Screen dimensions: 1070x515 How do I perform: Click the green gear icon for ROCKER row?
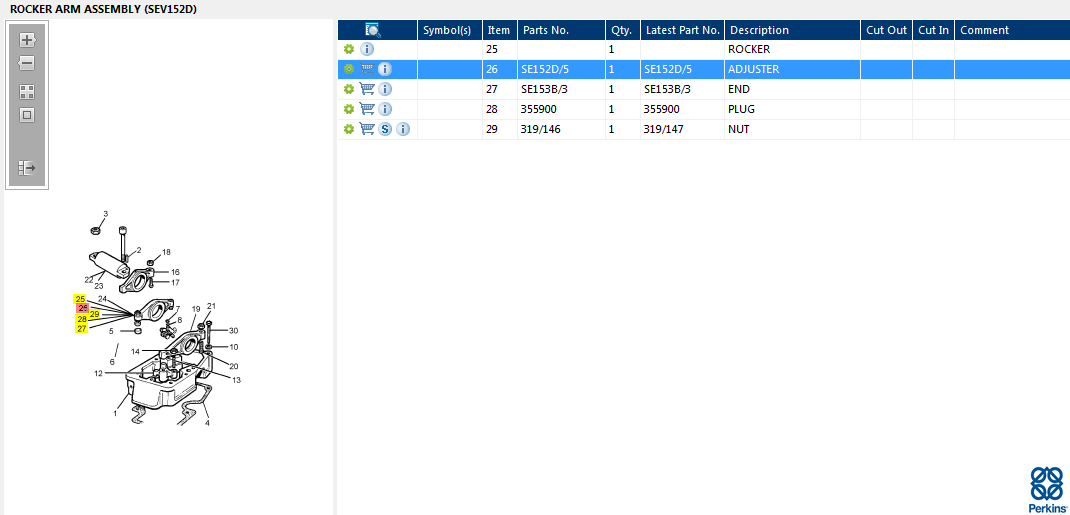349,49
